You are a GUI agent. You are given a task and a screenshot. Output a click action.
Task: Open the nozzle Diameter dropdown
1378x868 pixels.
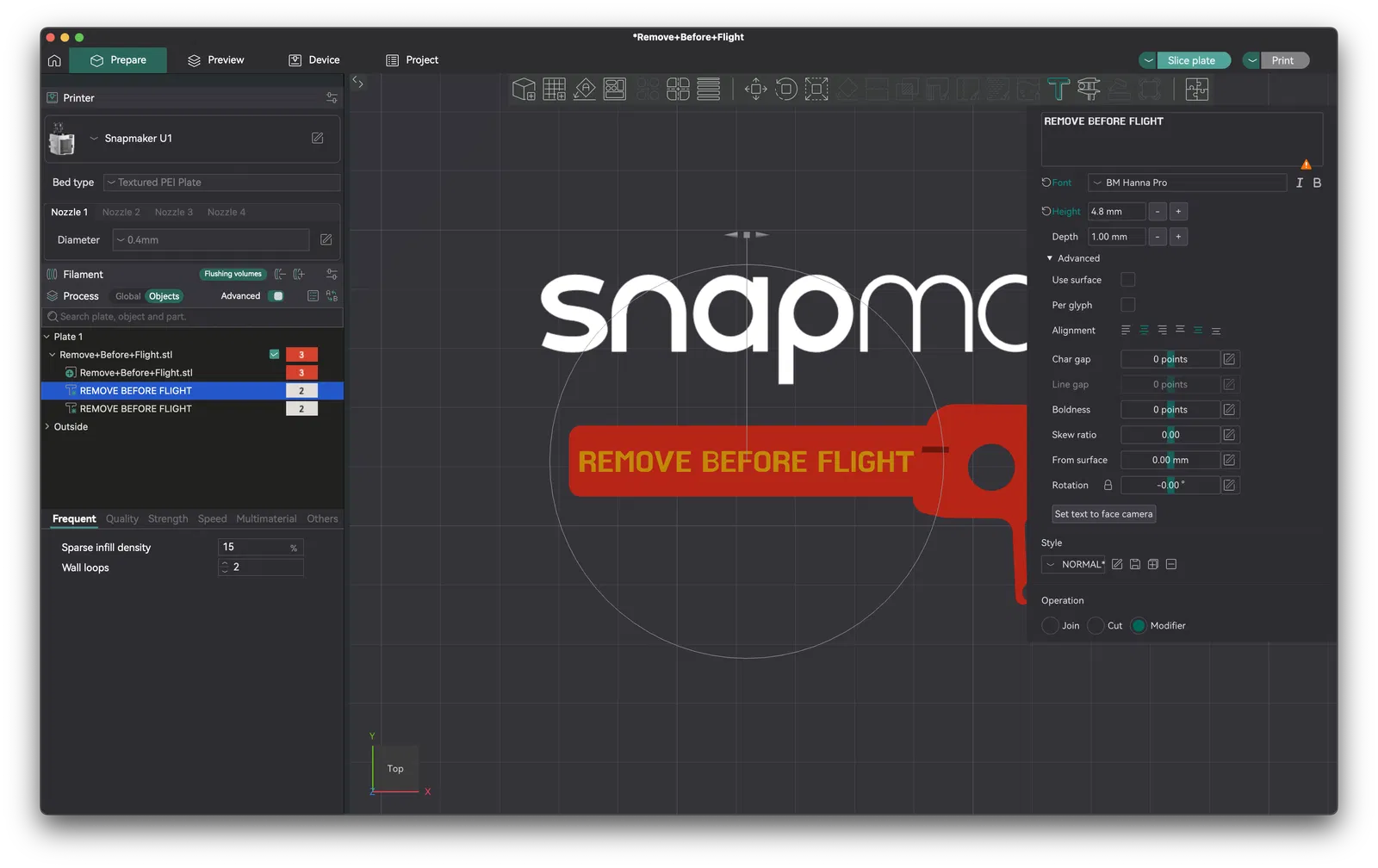pos(211,240)
